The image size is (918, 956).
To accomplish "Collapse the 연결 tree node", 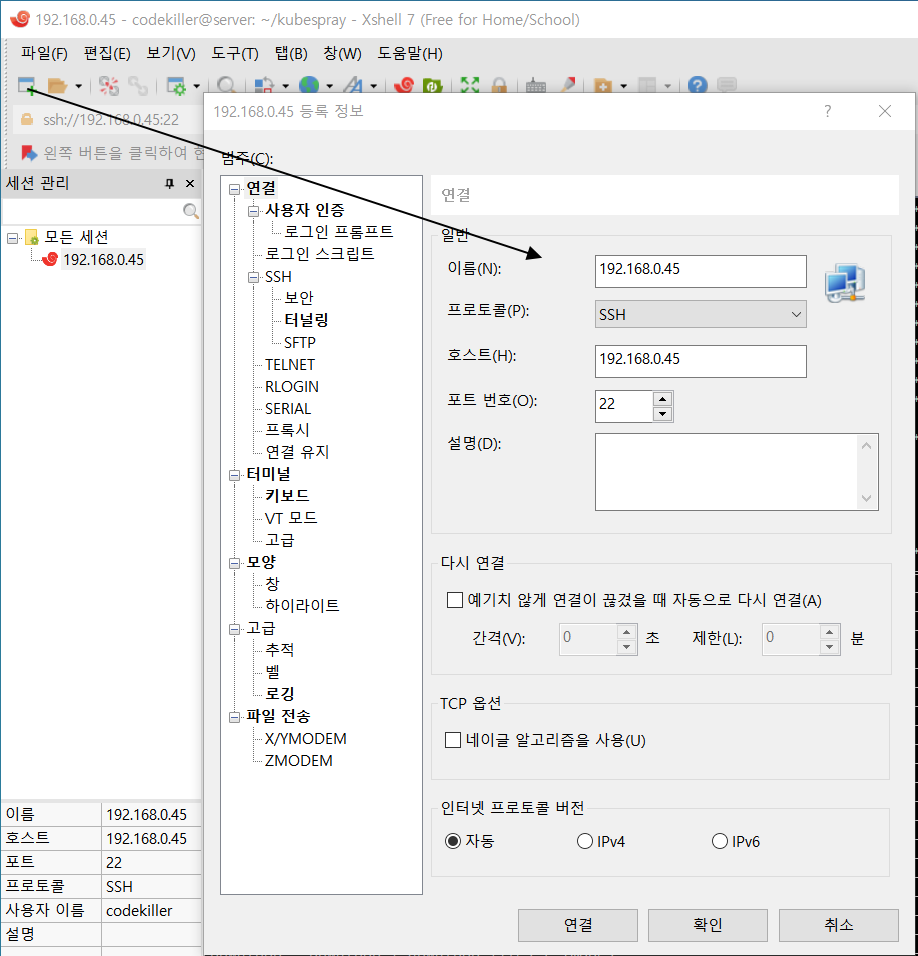I will pyautogui.click(x=234, y=187).
